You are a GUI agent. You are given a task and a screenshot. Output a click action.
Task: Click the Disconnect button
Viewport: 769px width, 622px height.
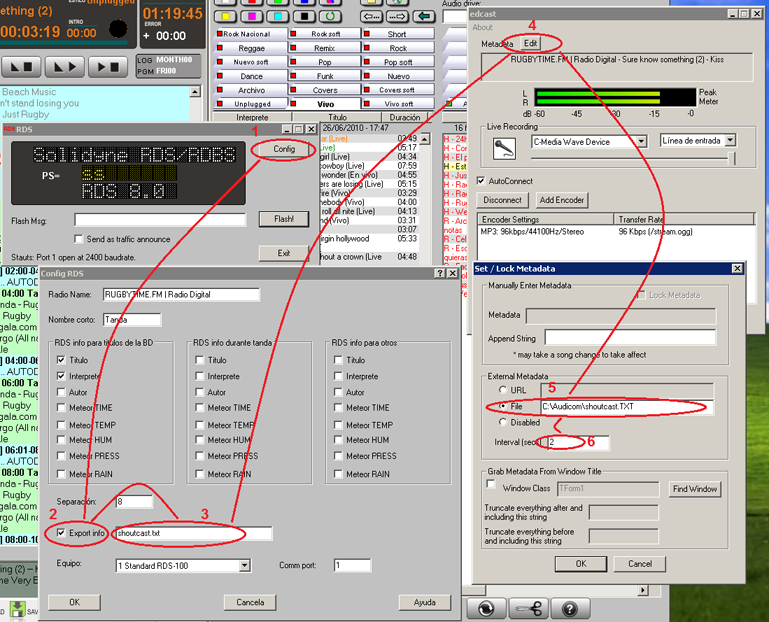502,200
